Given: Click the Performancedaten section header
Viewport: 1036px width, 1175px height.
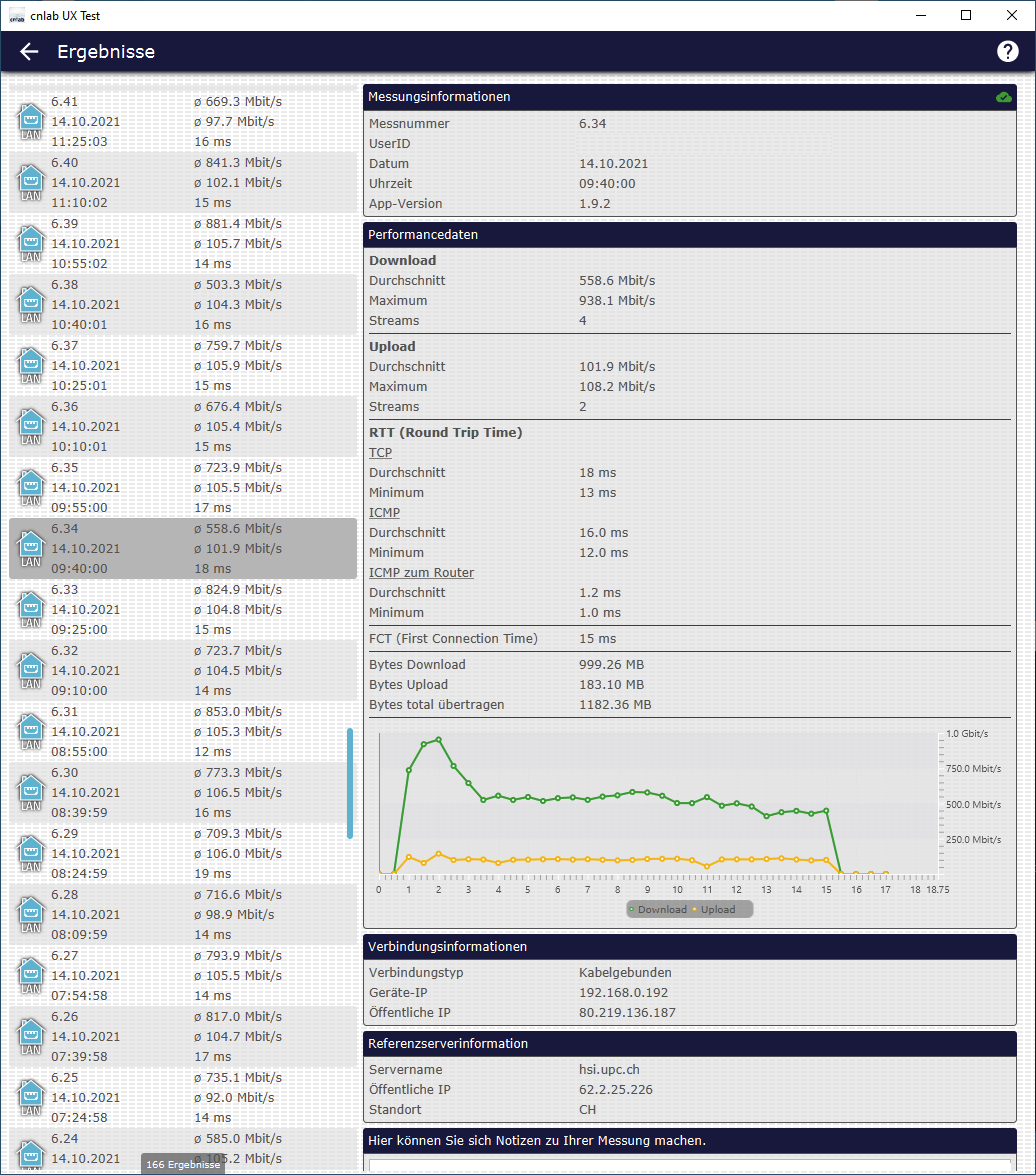Looking at the screenshot, I should pos(689,235).
